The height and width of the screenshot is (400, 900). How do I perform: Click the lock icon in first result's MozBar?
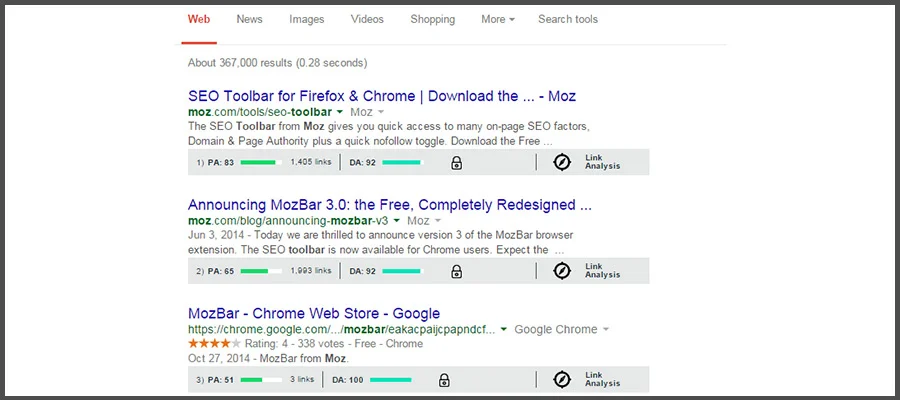(x=456, y=162)
